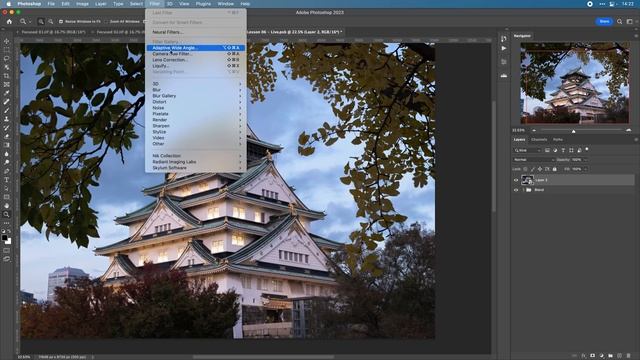Open the layer Kind filter dropdown
This screenshot has height=360, width=640.
click(x=527, y=150)
